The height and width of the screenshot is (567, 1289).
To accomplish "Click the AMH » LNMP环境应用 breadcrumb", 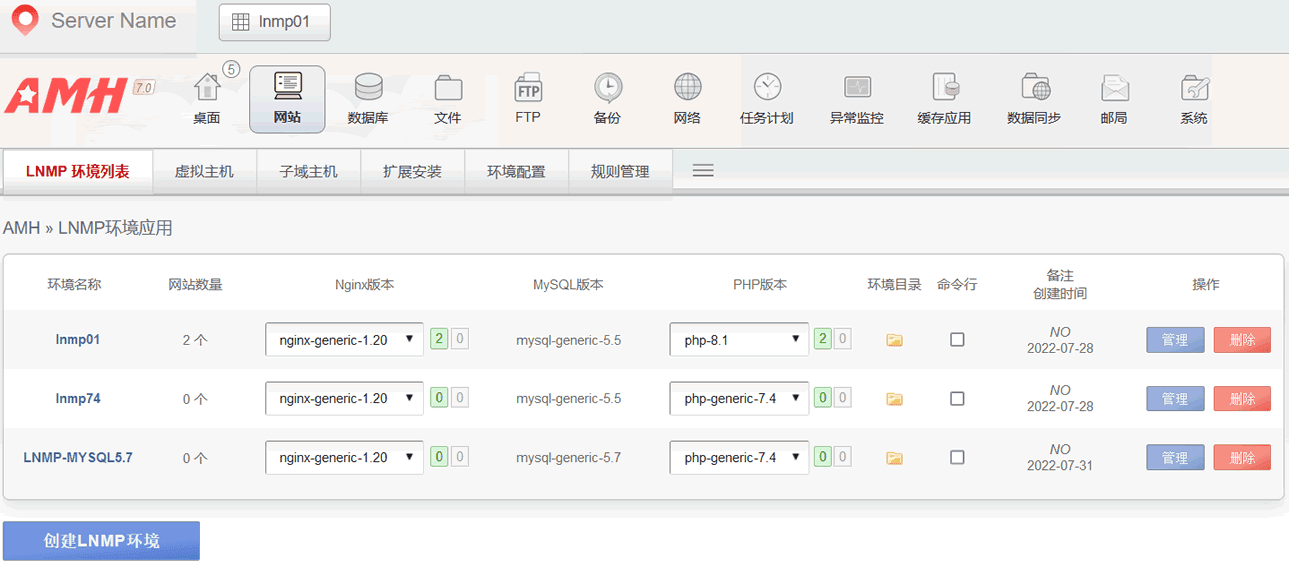I will click(x=88, y=228).
